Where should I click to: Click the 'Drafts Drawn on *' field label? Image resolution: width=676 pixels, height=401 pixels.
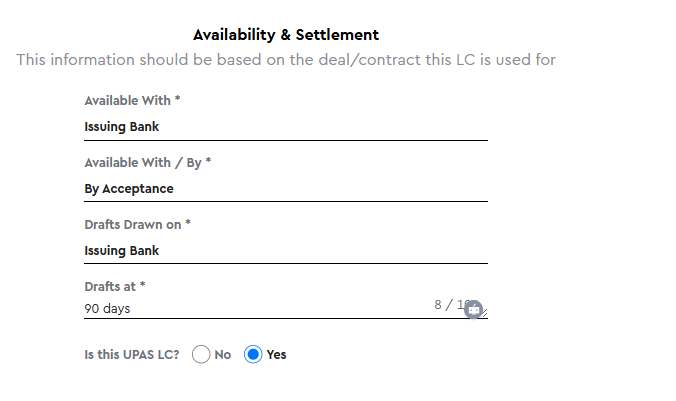[138, 225]
